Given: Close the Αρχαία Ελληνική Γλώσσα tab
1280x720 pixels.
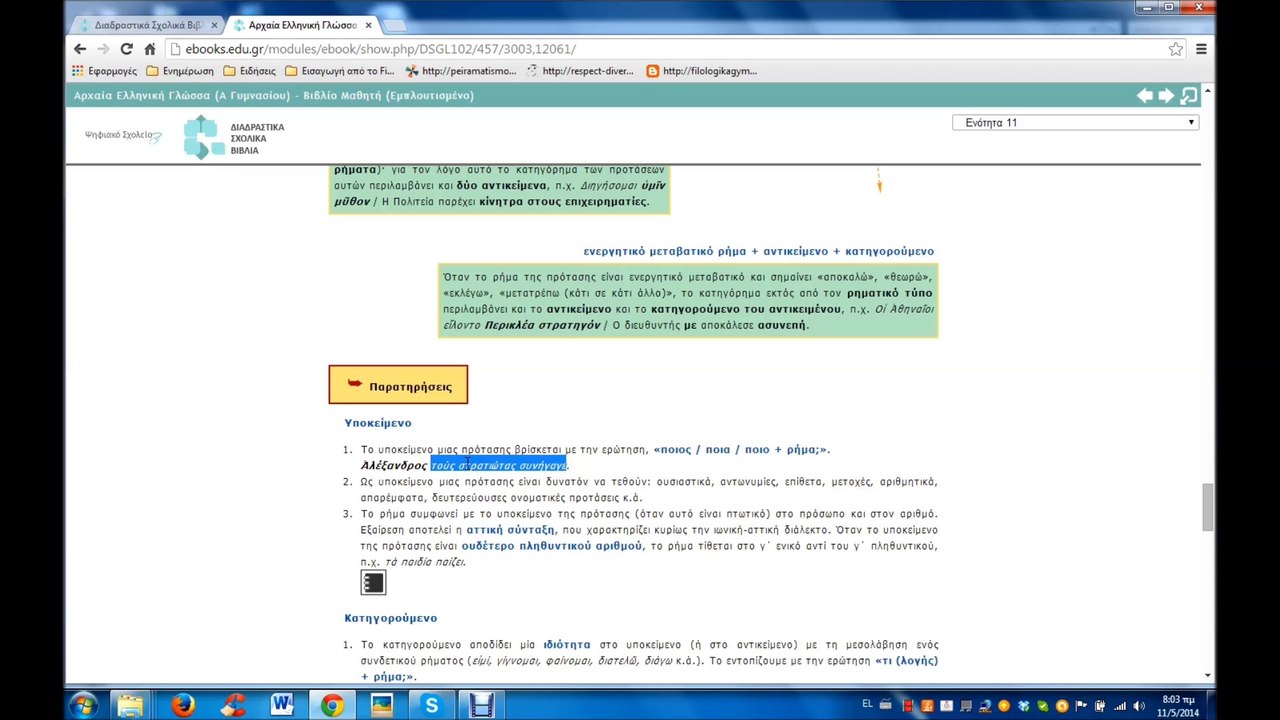Looking at the screenshot, I should pyautogui.click(x=368, y=25).
